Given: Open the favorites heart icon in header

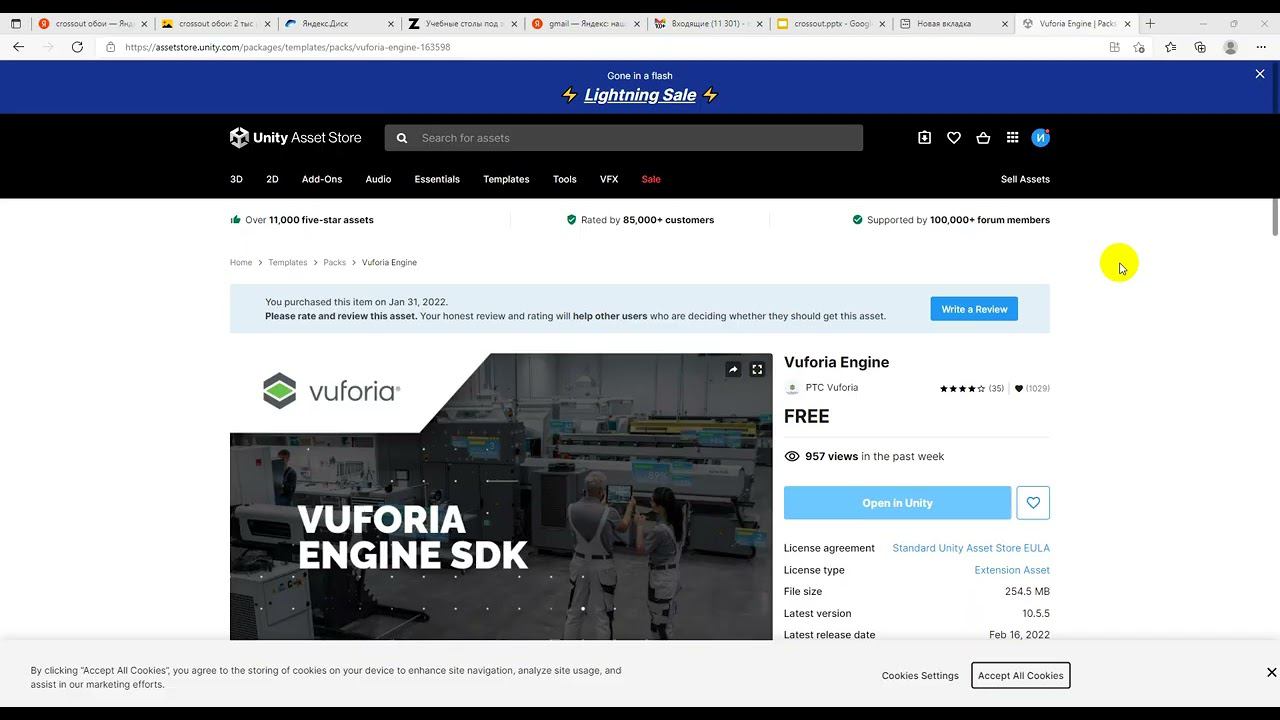Looking at the screenshot, I should point(954,138).
